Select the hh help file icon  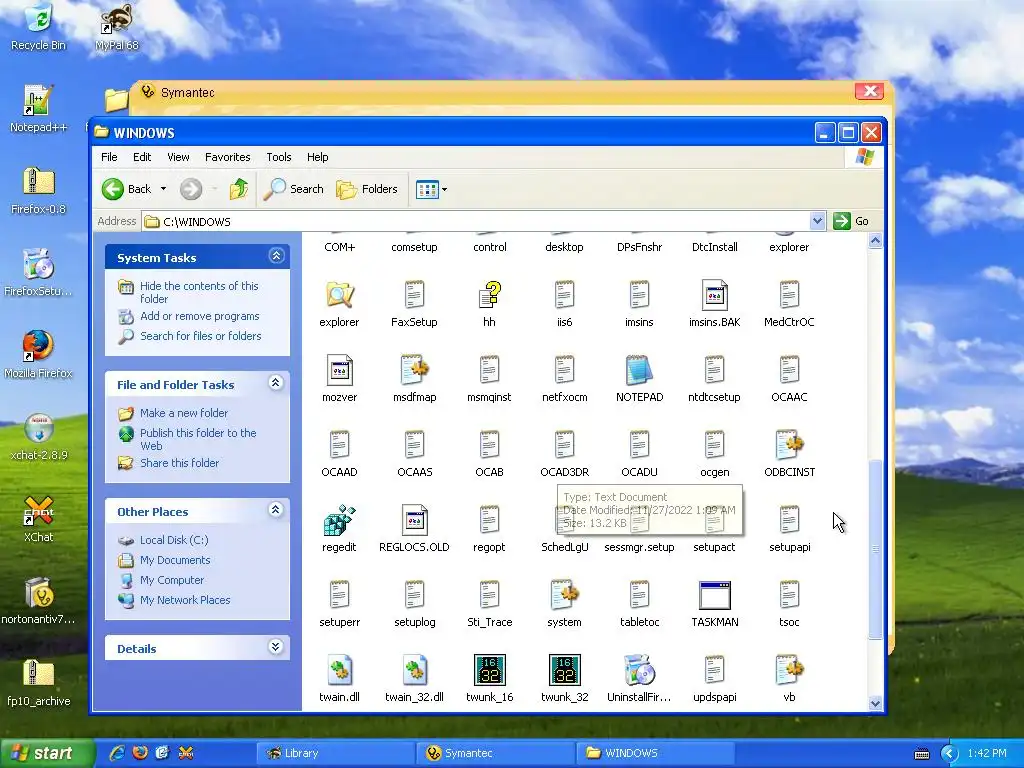489,295
